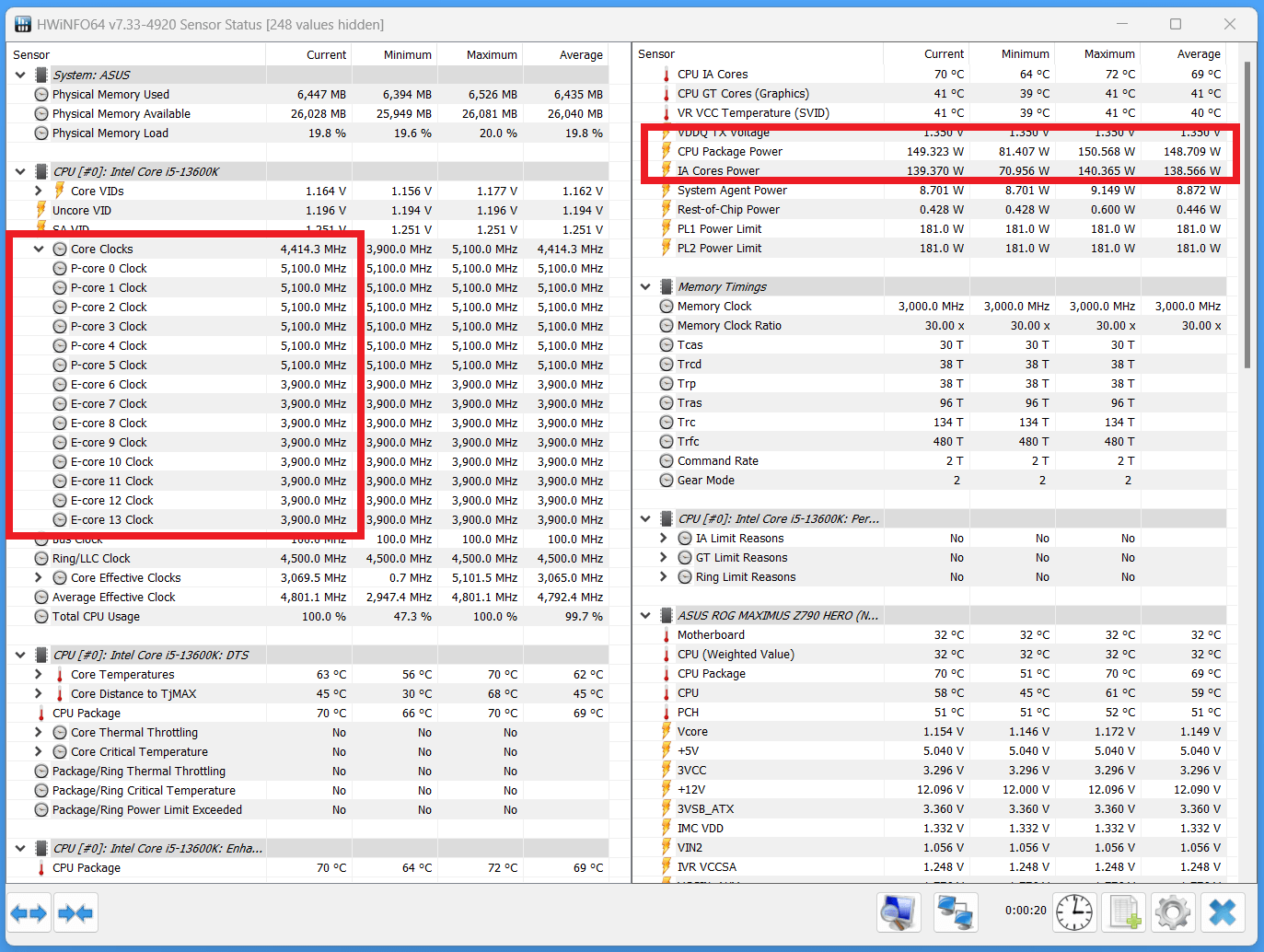Select CPU (Weighted Value) row
The width and height of the screenshot is (1264, 952).
(x=930, y=655)
